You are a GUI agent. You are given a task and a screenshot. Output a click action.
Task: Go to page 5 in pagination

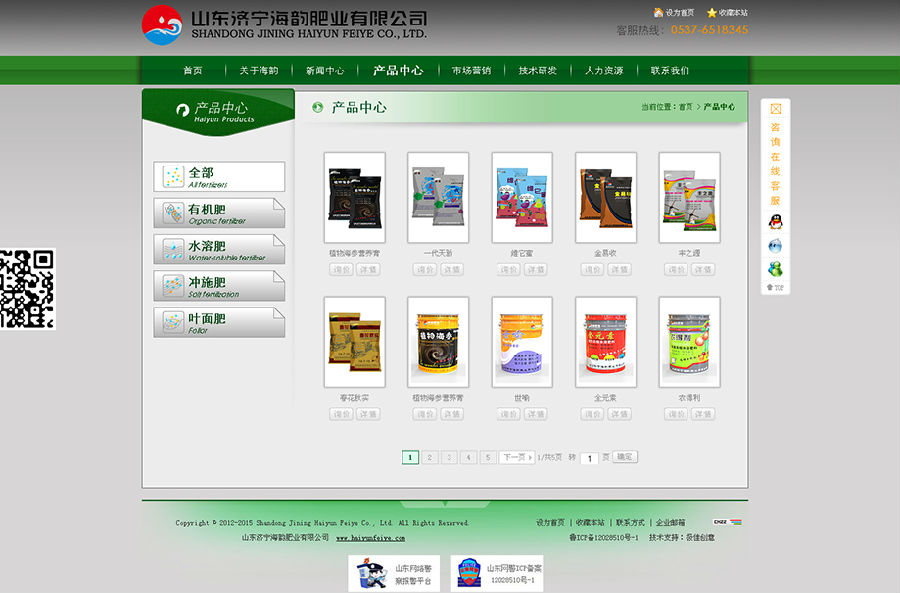(488, 457)
